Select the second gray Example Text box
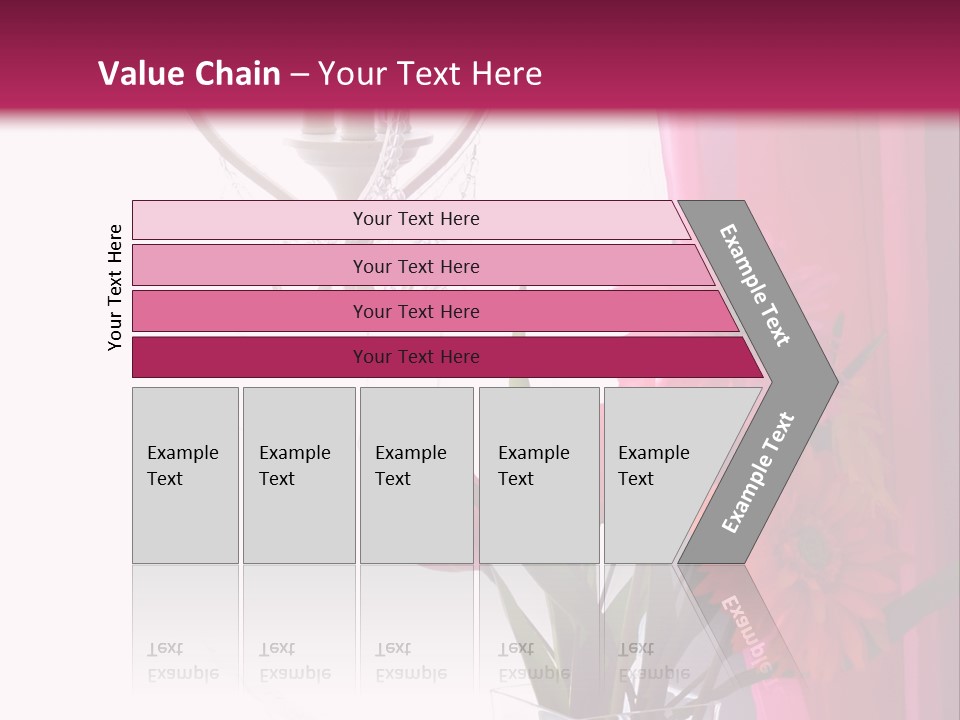This screenshot has width=960, height=720. click(x=299, y=475)
